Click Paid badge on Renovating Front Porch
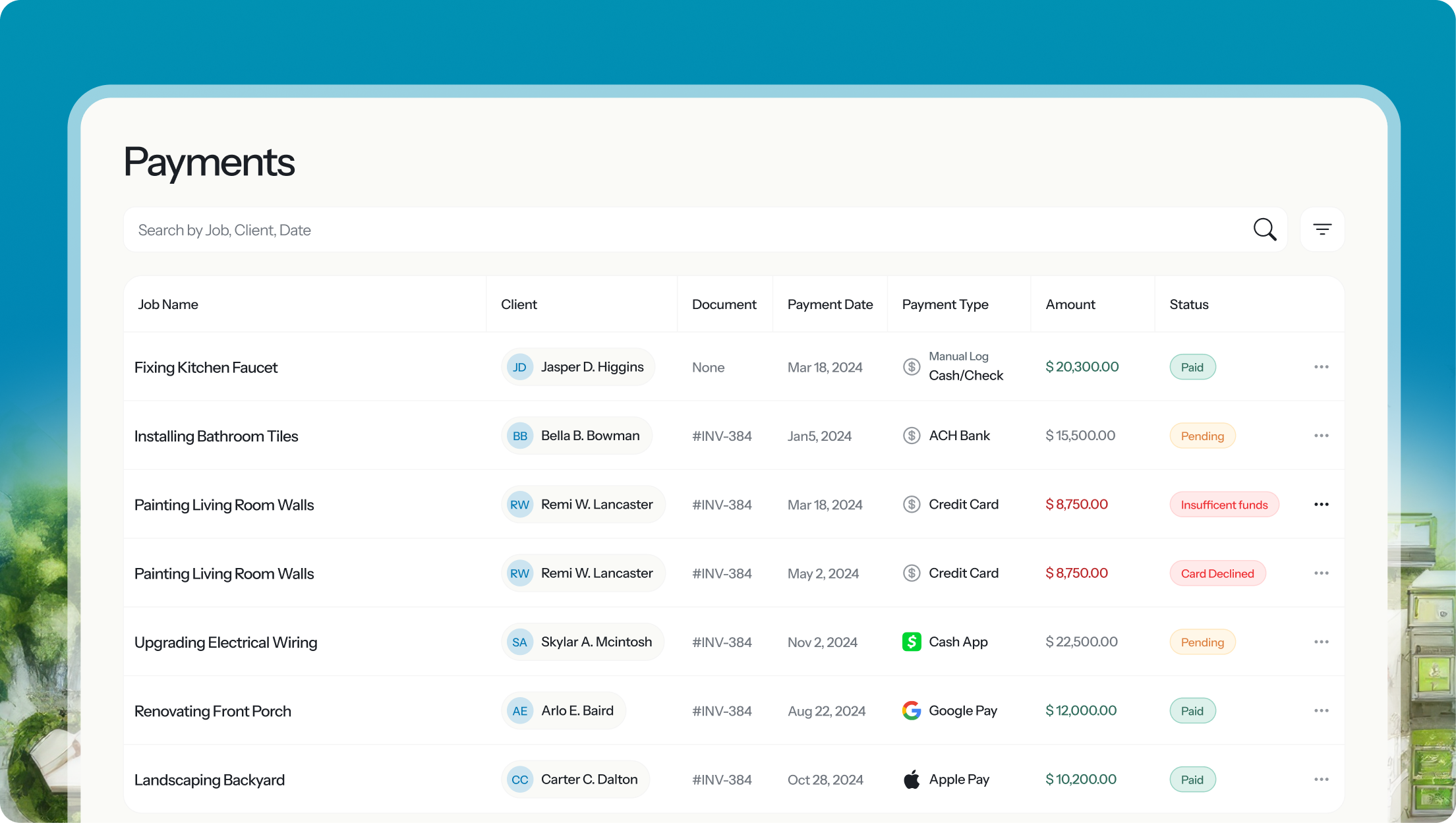The image size is (1456, 823). click(x=1192, y=711)
